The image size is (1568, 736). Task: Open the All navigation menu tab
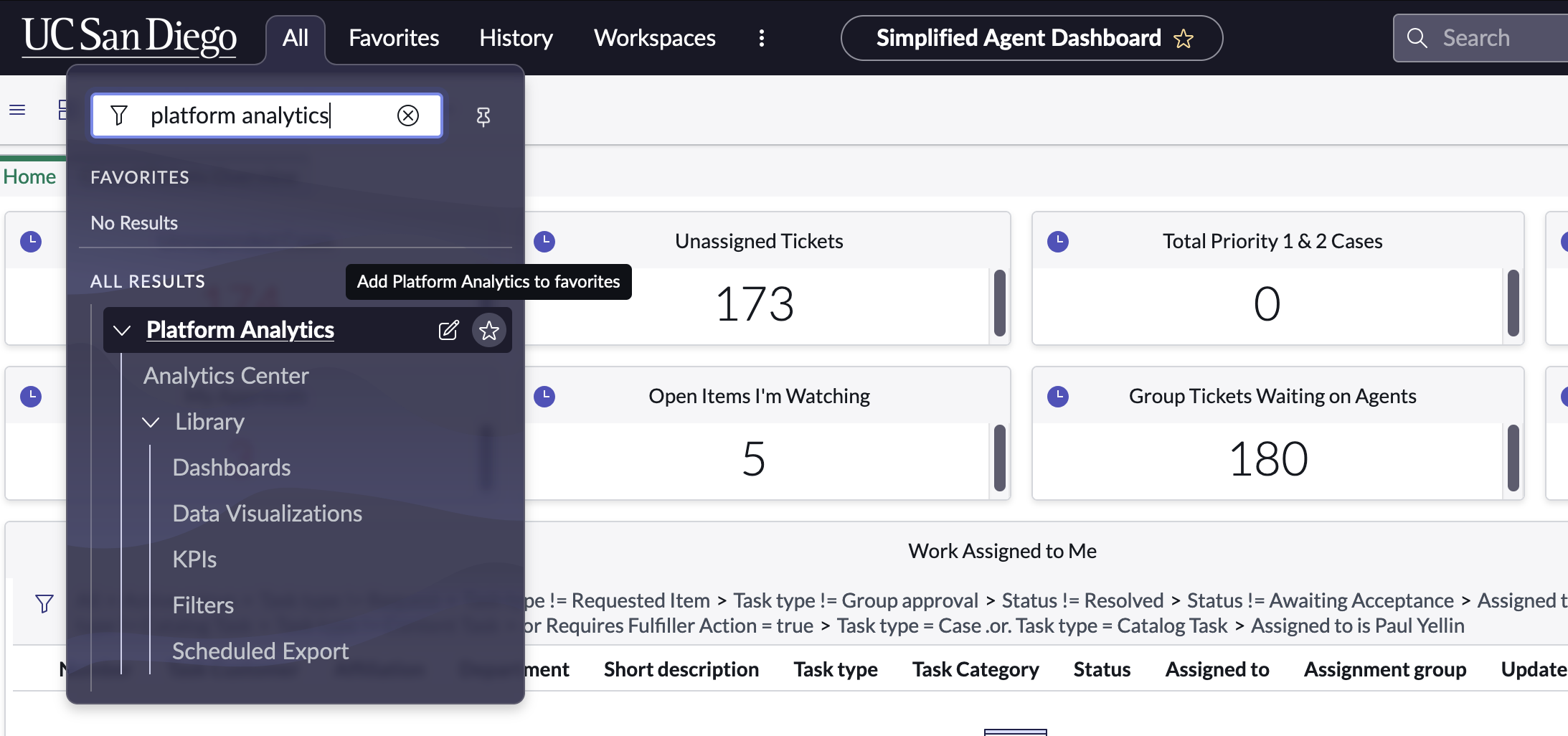click(x=296, y=38)
